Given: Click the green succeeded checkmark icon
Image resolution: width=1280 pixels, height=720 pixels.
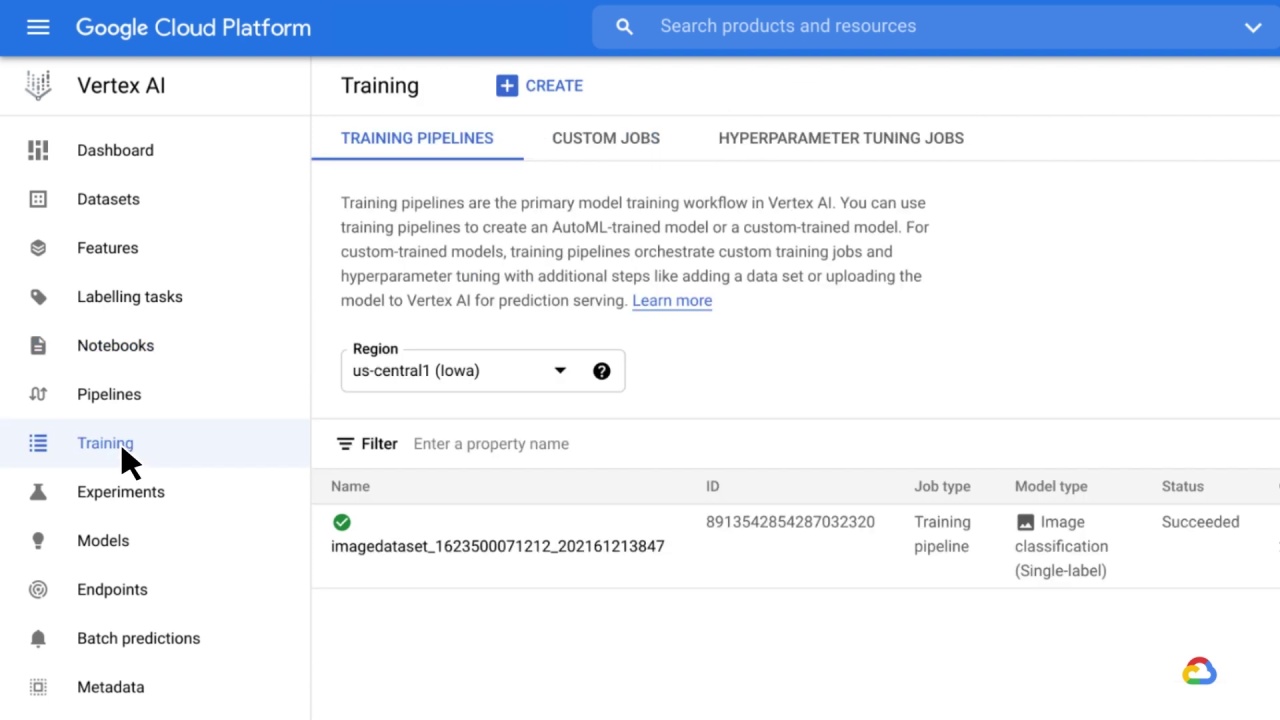Looking at the screenshot, I should [x=342, y=522].
